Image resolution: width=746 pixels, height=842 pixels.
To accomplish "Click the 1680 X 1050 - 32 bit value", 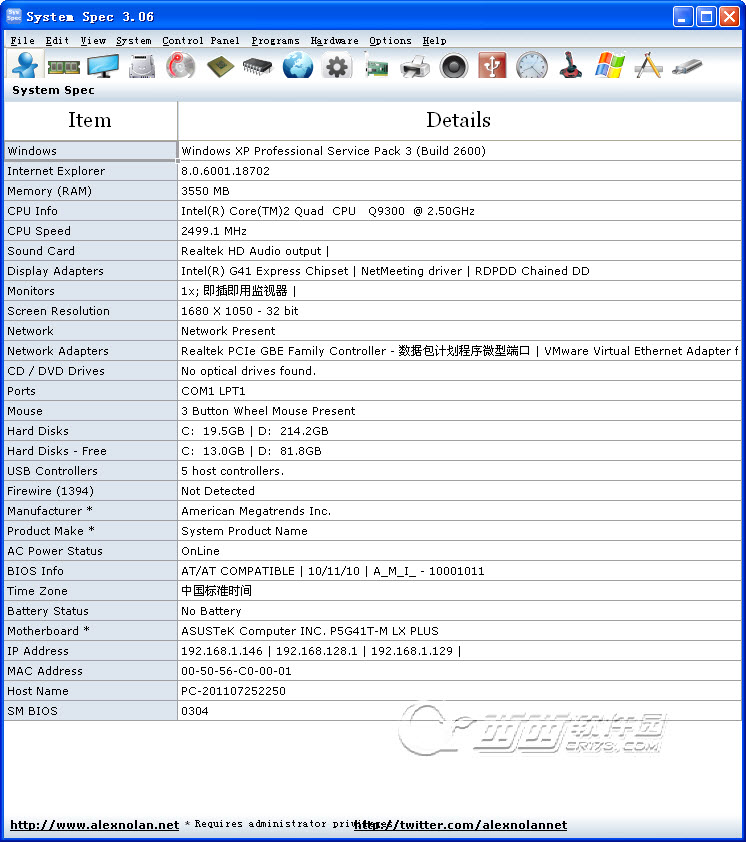I will (x=240, y=311).
